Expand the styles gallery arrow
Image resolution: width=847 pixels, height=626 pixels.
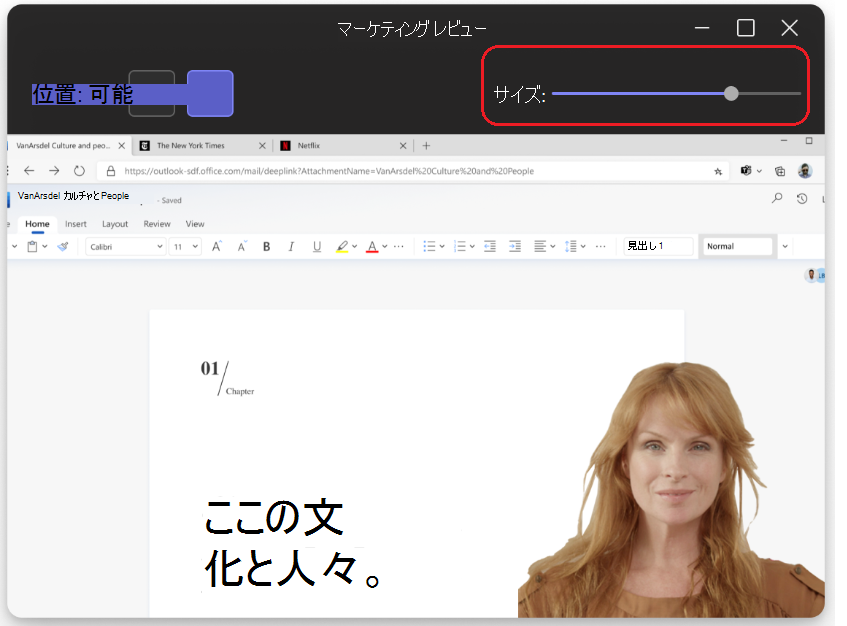coord(785,246)
